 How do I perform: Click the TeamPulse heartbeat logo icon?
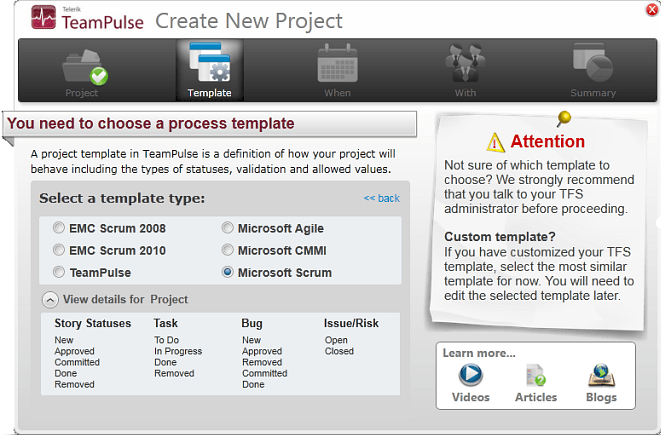pyautogui.click(x=43, y=17)
